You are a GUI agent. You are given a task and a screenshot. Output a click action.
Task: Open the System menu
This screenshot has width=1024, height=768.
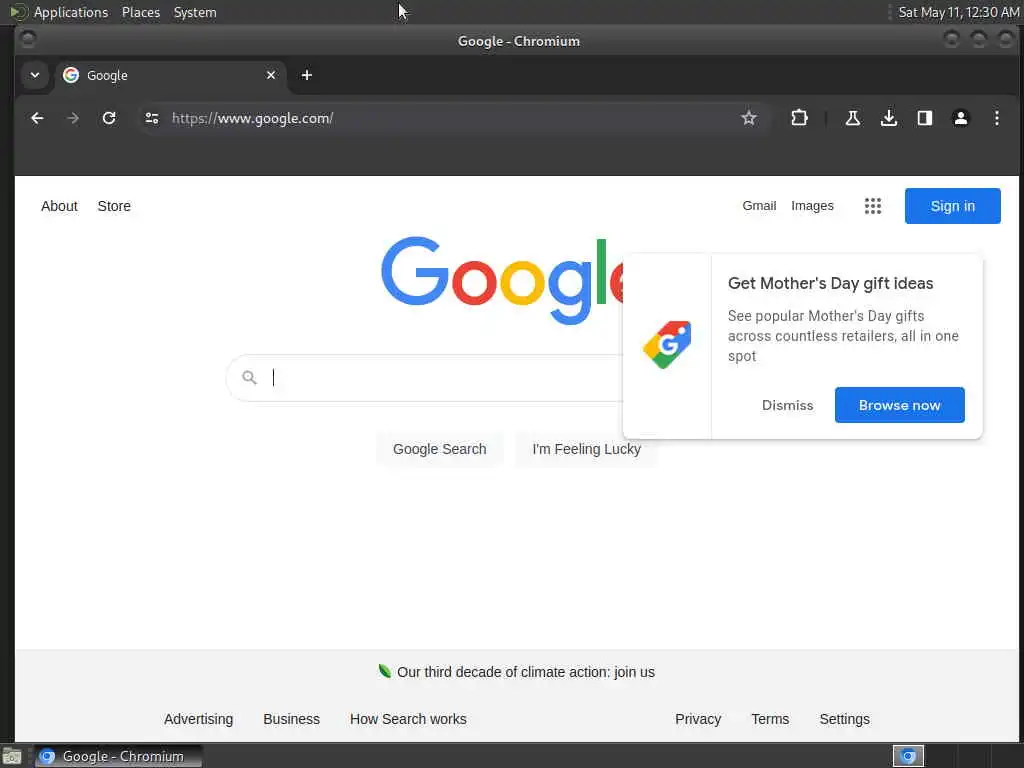pos(195,12)
